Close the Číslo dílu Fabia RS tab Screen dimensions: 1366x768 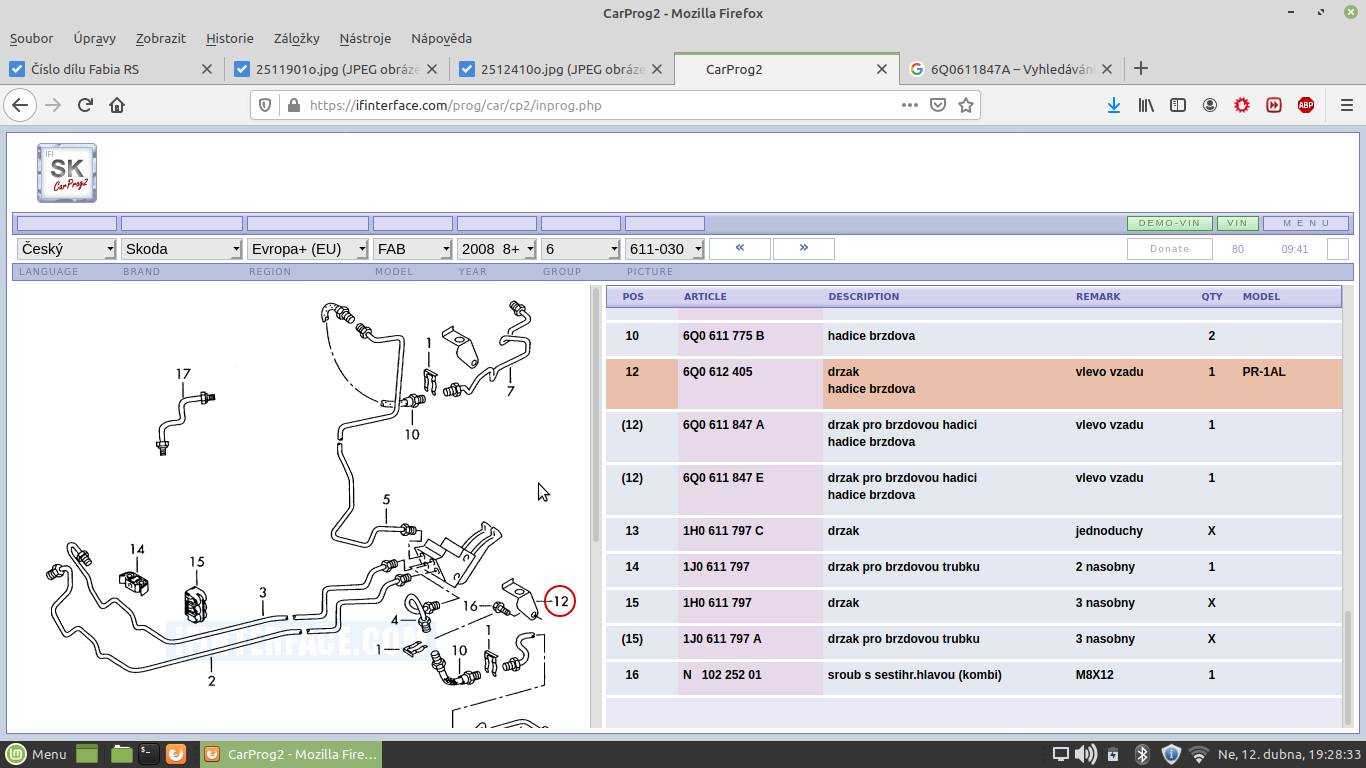[x=207, y=69]
